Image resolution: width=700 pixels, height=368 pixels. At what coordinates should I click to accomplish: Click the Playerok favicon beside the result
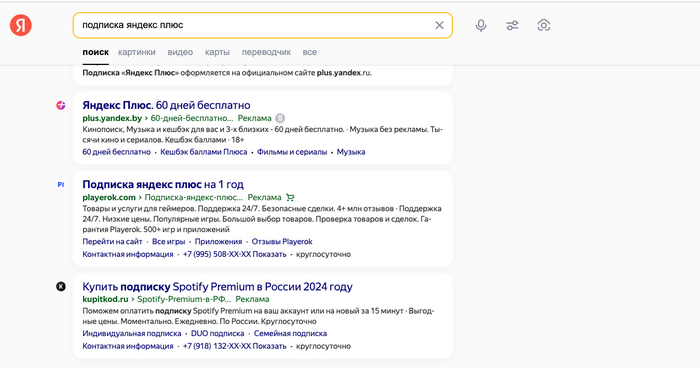tap(61, 184)
